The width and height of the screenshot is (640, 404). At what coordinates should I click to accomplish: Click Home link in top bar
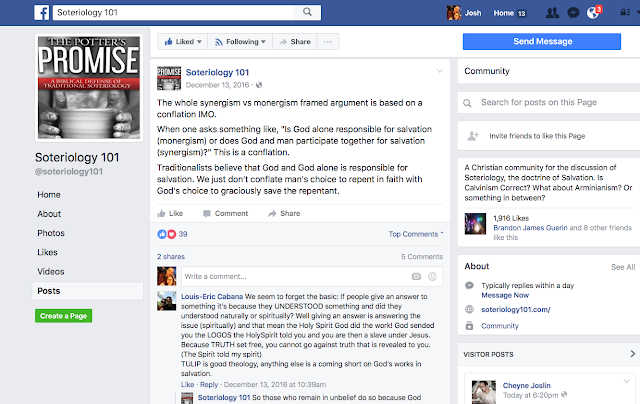coord(504,13)
